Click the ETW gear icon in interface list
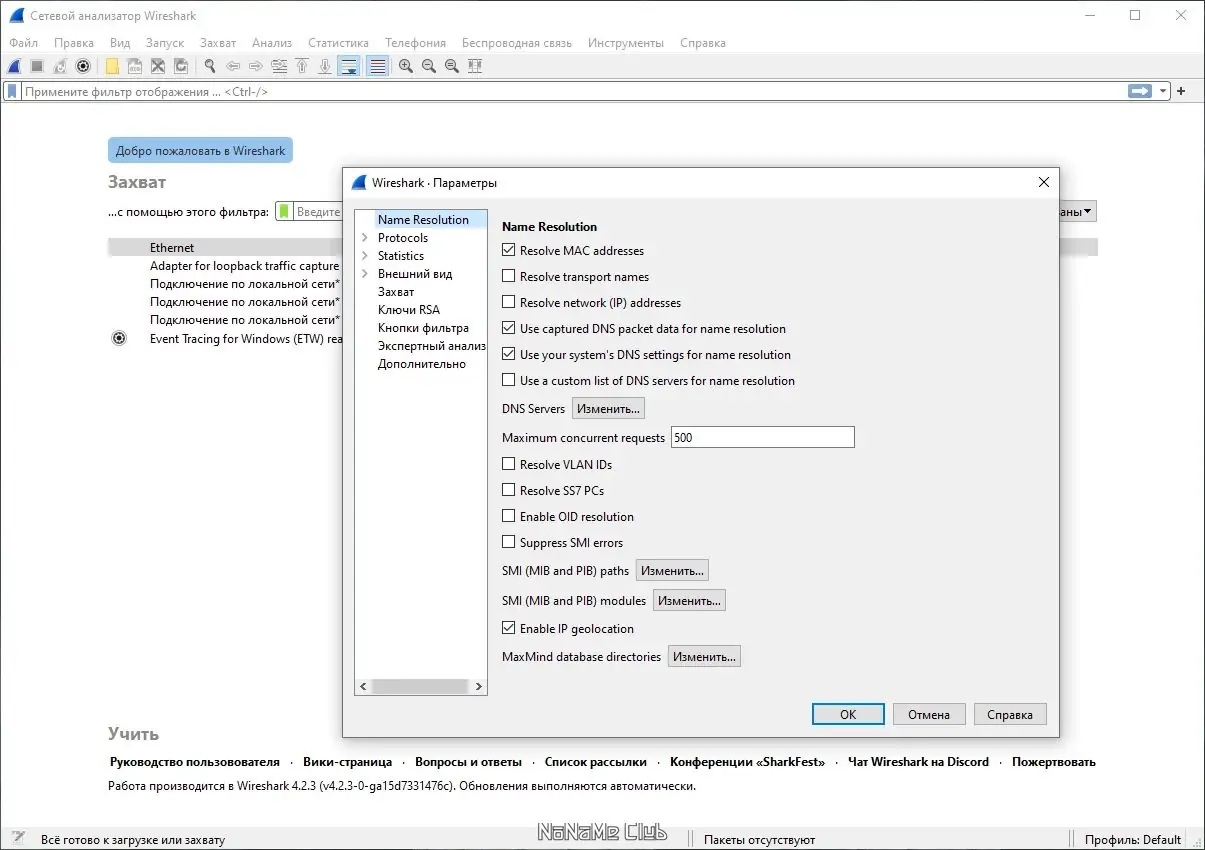The height and width of the screenshot is (850, 1205). tap(119, 338)
